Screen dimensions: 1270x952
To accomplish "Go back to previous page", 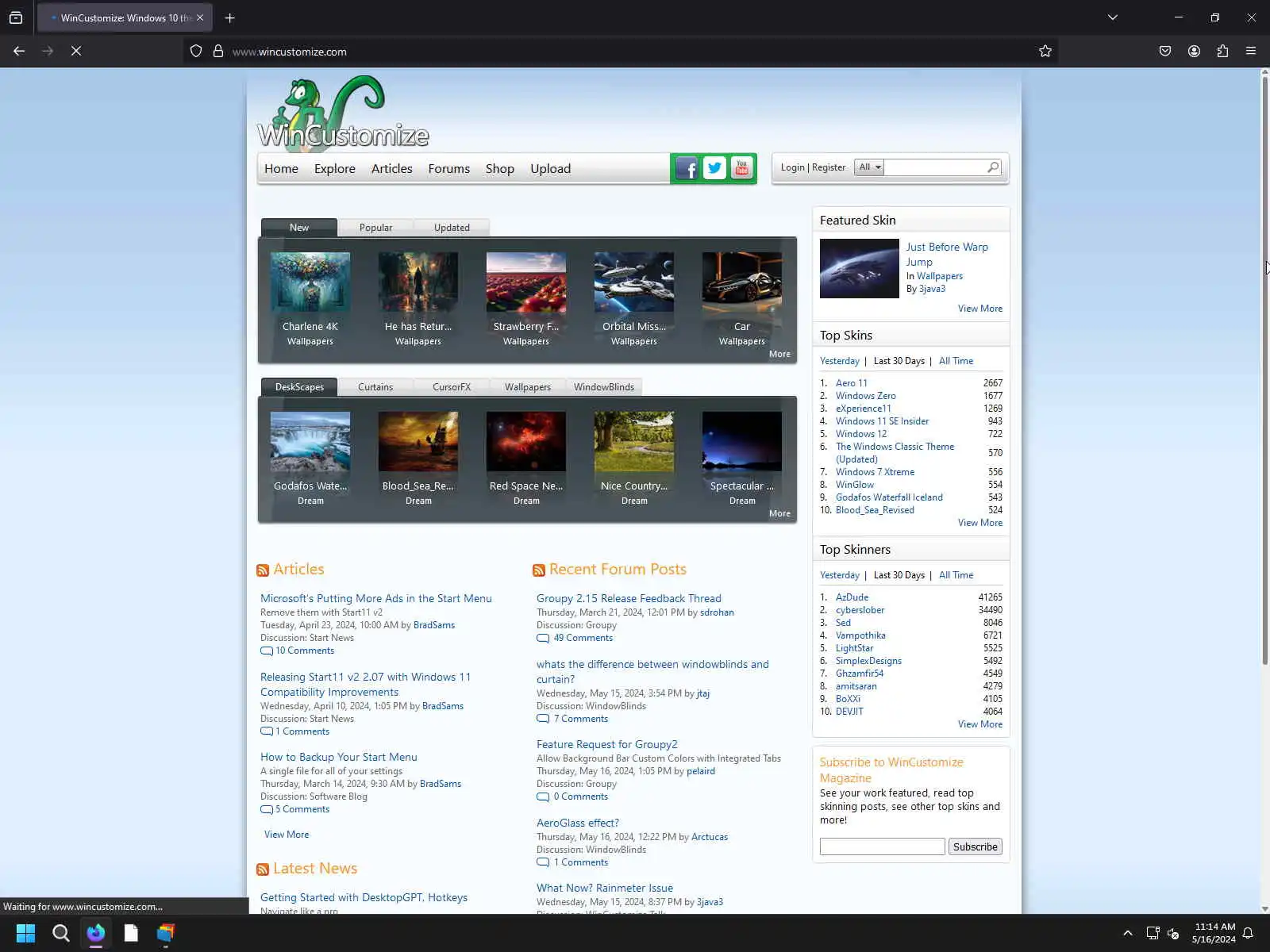I will coord(19,51).
